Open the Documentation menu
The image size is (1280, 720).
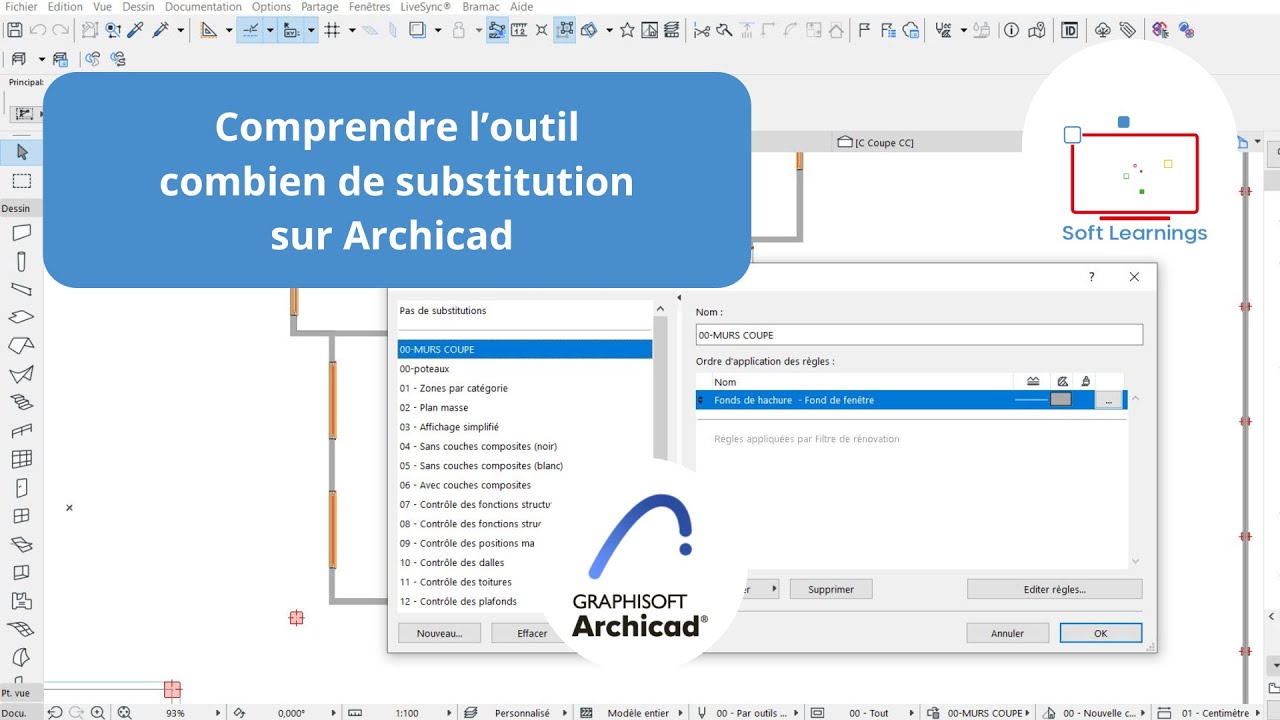pyautogui.click(x=203, y=6)
